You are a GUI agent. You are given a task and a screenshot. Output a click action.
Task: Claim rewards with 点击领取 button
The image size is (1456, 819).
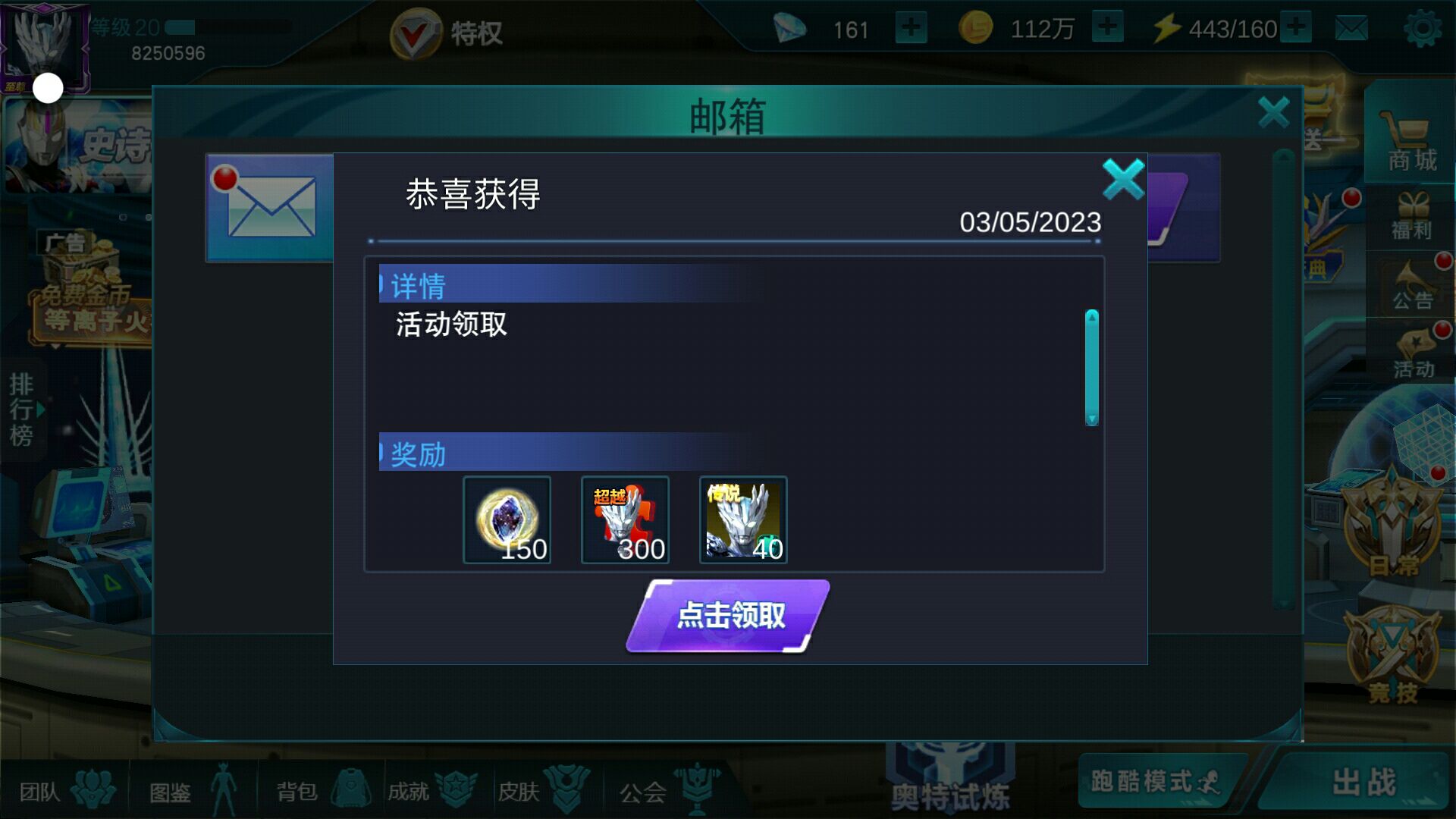(x=728, y=616)
